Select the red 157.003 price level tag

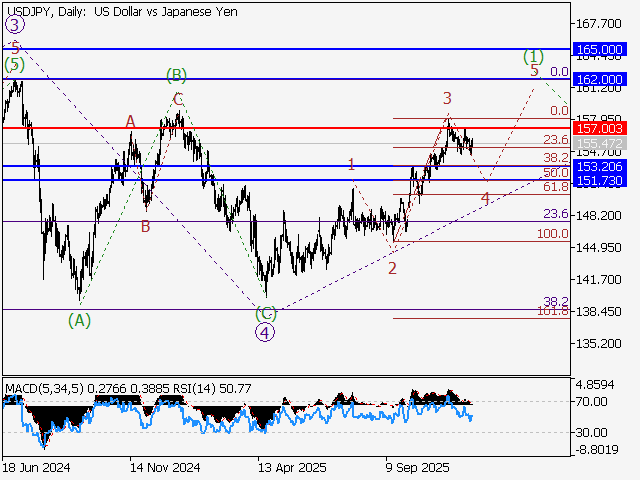tap(600, 128)
